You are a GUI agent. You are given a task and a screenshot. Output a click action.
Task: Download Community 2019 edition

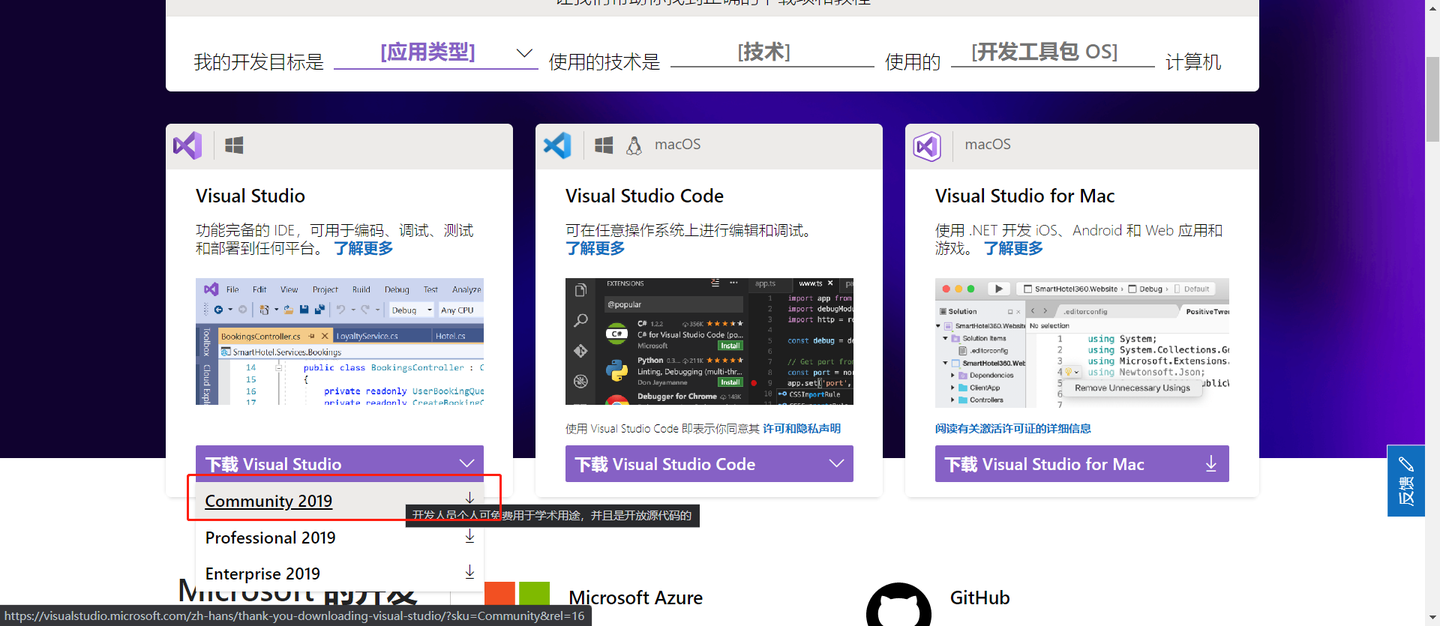click(268, 501)
